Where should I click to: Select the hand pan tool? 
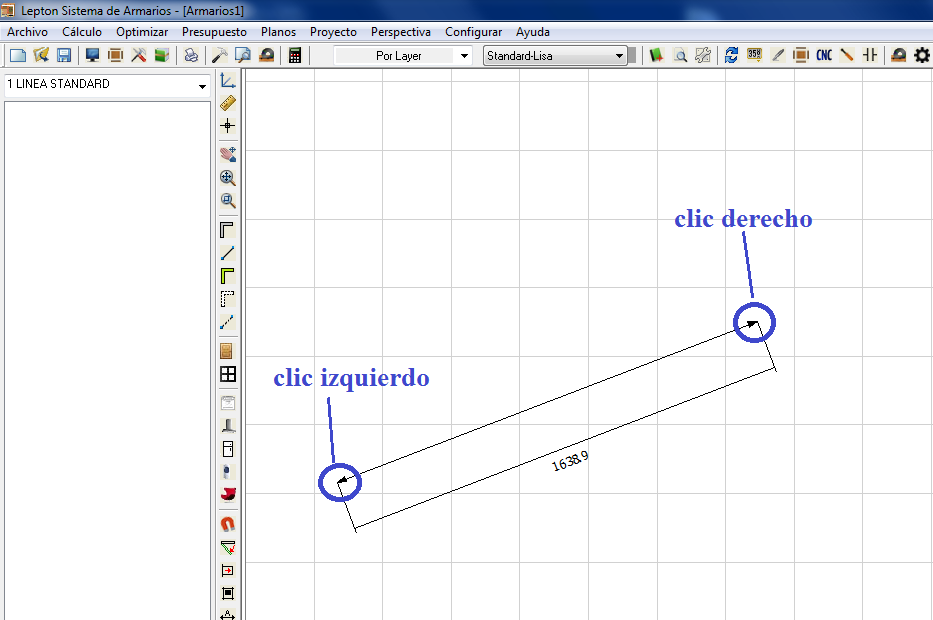pos(228,155)
